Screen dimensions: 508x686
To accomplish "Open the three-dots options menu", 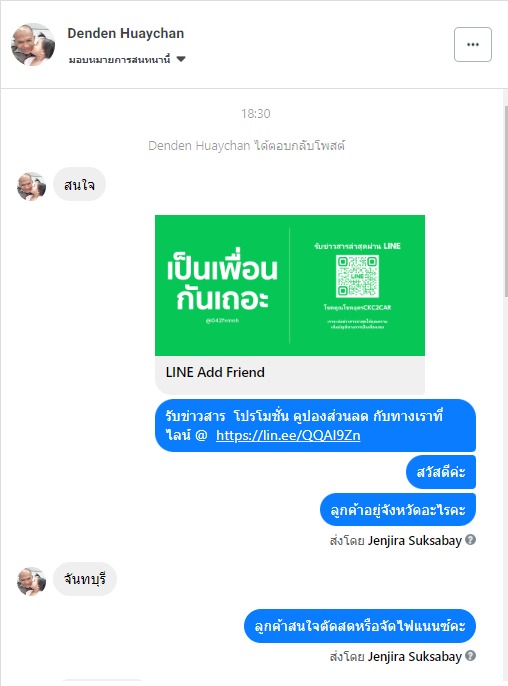I will pyautogui.click(x=473, y=45).
